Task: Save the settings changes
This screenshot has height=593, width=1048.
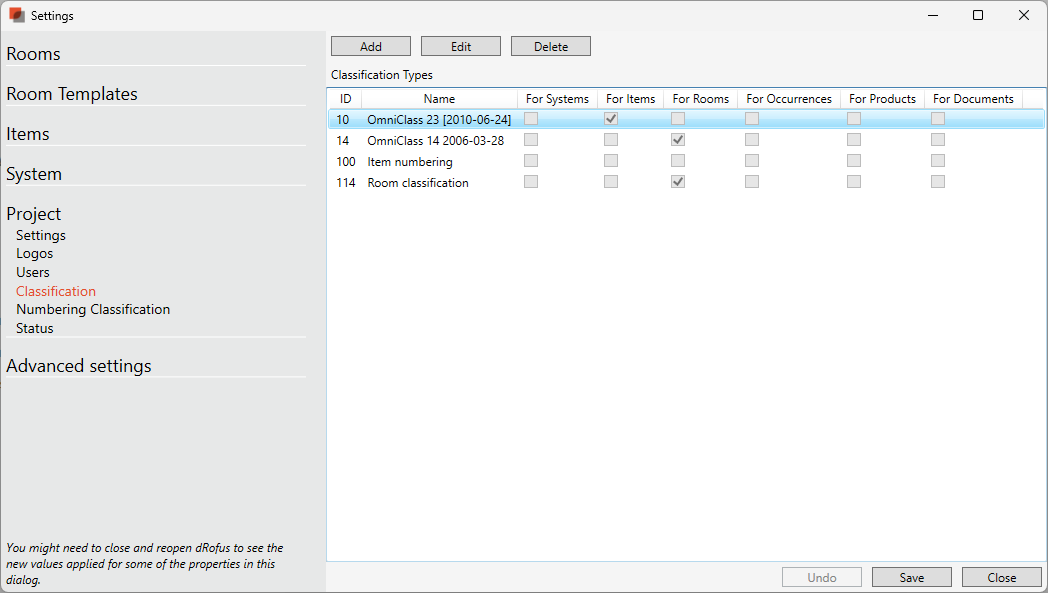Action: pyautogui.click(x=911, y=577)
